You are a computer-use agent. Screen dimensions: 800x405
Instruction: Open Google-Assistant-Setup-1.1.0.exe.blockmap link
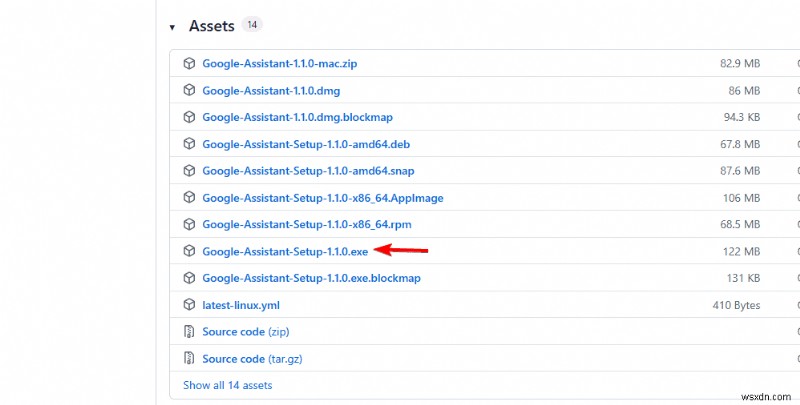[x=311, y=279]
